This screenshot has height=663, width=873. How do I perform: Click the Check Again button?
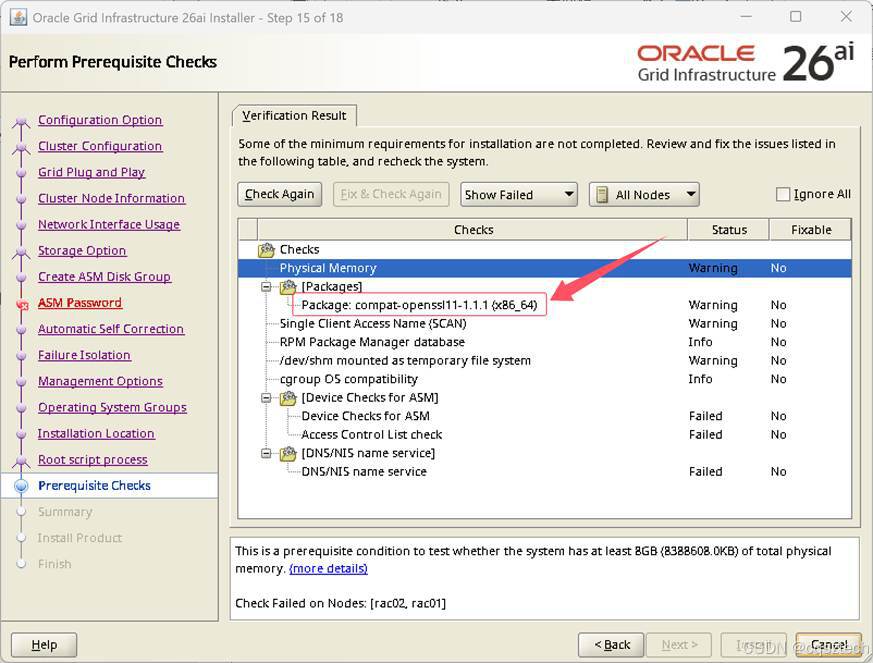pyautogui.click(x=279, y=194)
